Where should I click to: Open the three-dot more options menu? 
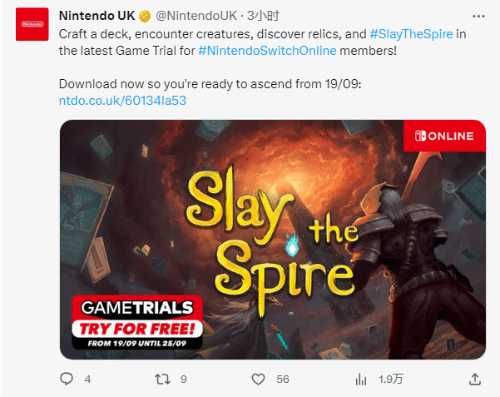[479, 16]
